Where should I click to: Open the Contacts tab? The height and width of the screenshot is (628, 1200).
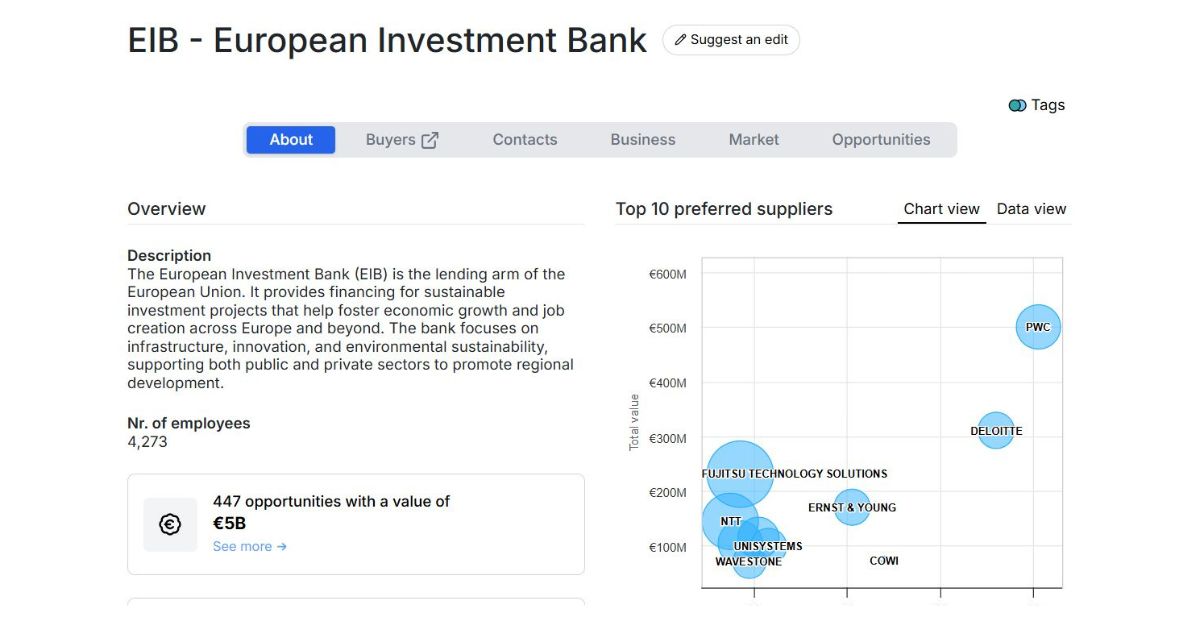524,140
